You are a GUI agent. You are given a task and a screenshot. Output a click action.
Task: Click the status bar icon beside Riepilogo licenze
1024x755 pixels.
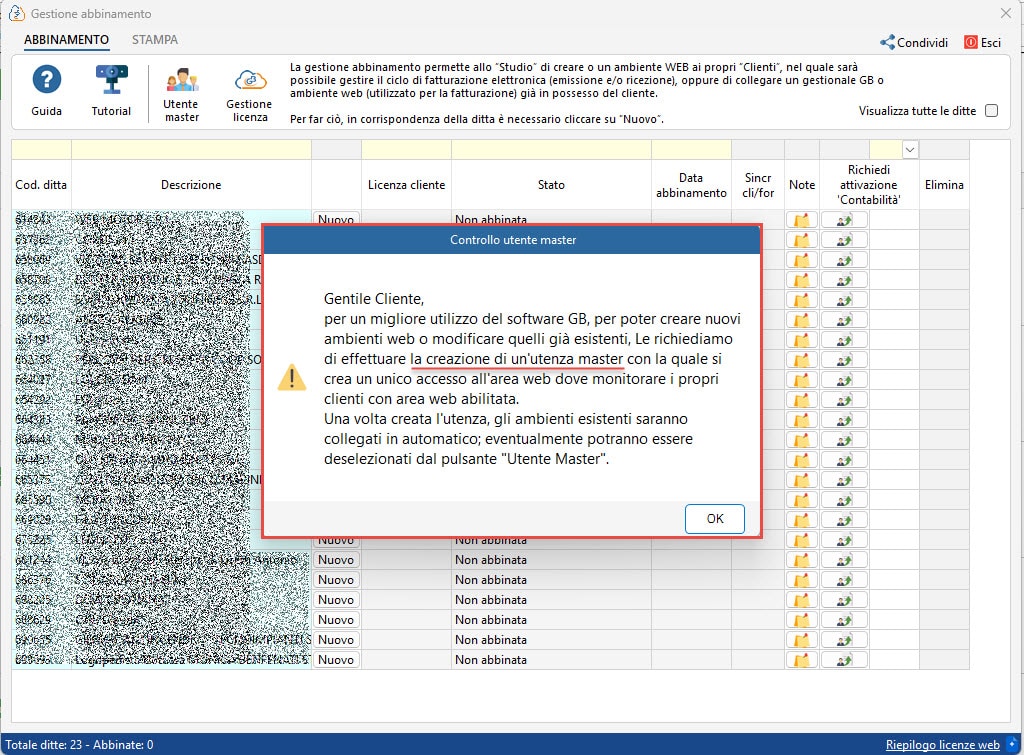[x=1012, y=744]
